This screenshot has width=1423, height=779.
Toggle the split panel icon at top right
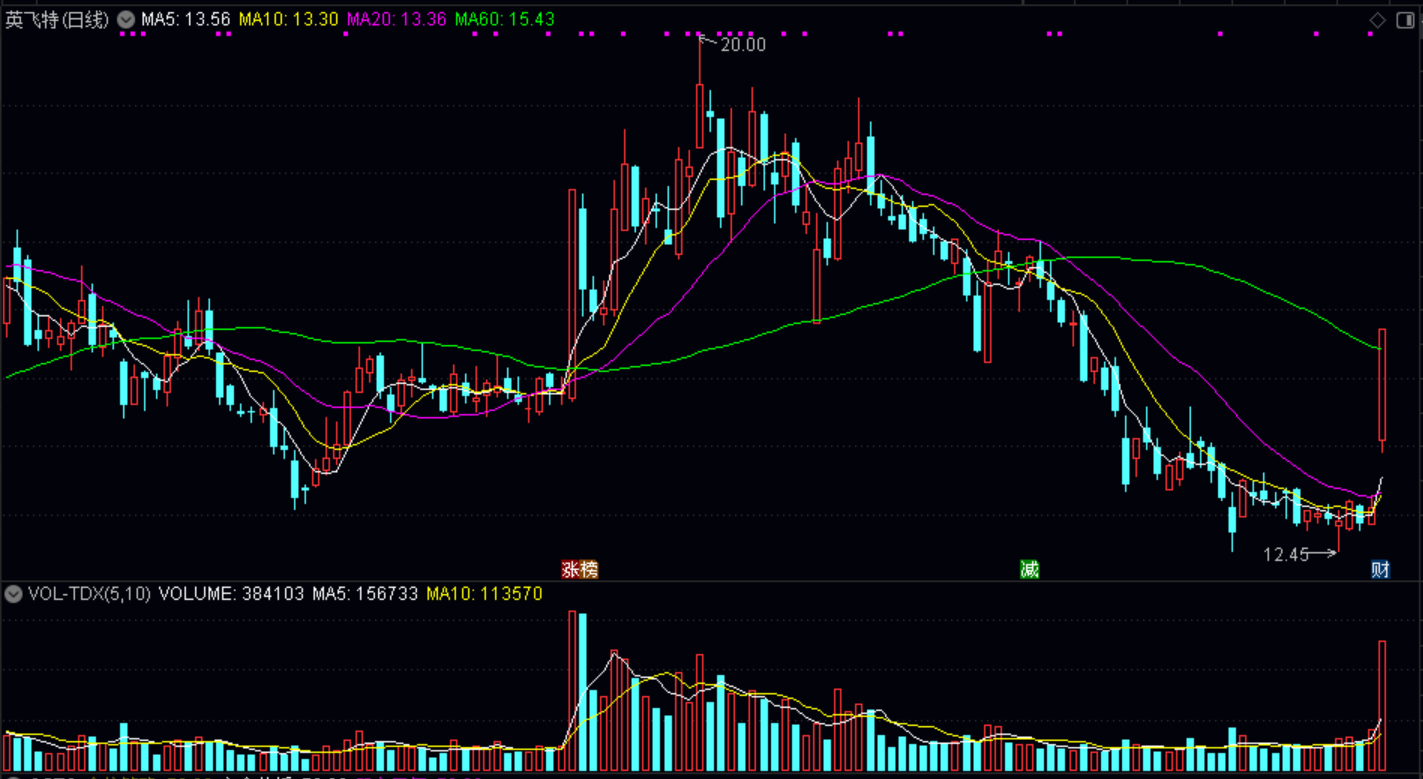1404,20
